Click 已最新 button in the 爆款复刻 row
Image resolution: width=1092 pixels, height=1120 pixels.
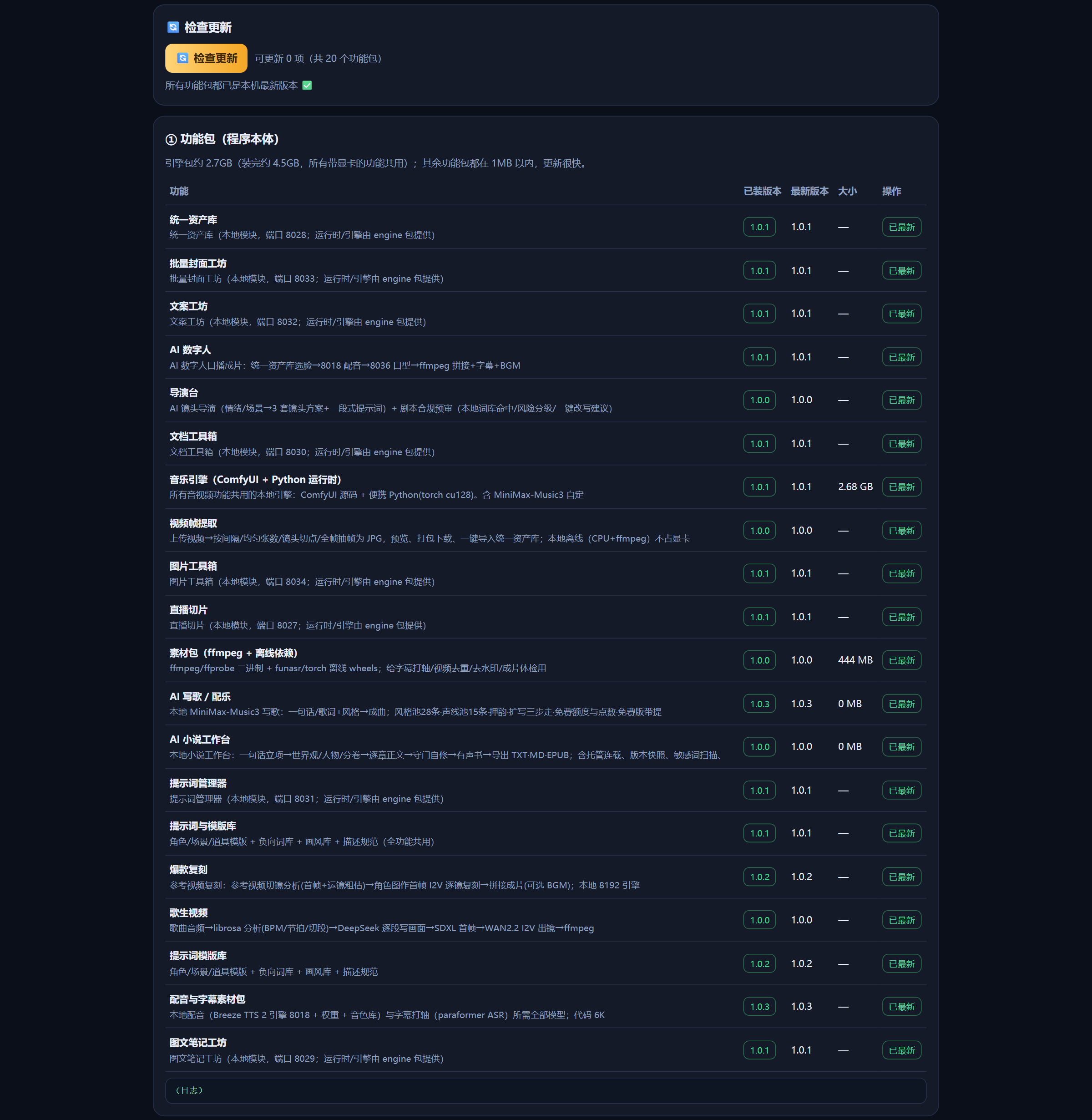click(x=901, y=877)
